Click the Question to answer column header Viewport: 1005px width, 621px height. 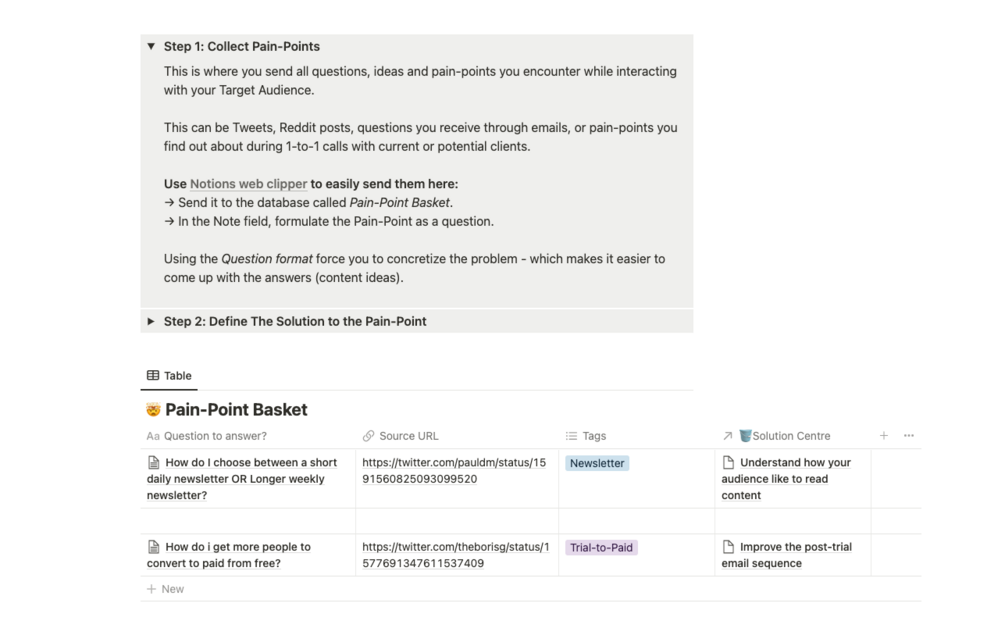tap(215, 436)
